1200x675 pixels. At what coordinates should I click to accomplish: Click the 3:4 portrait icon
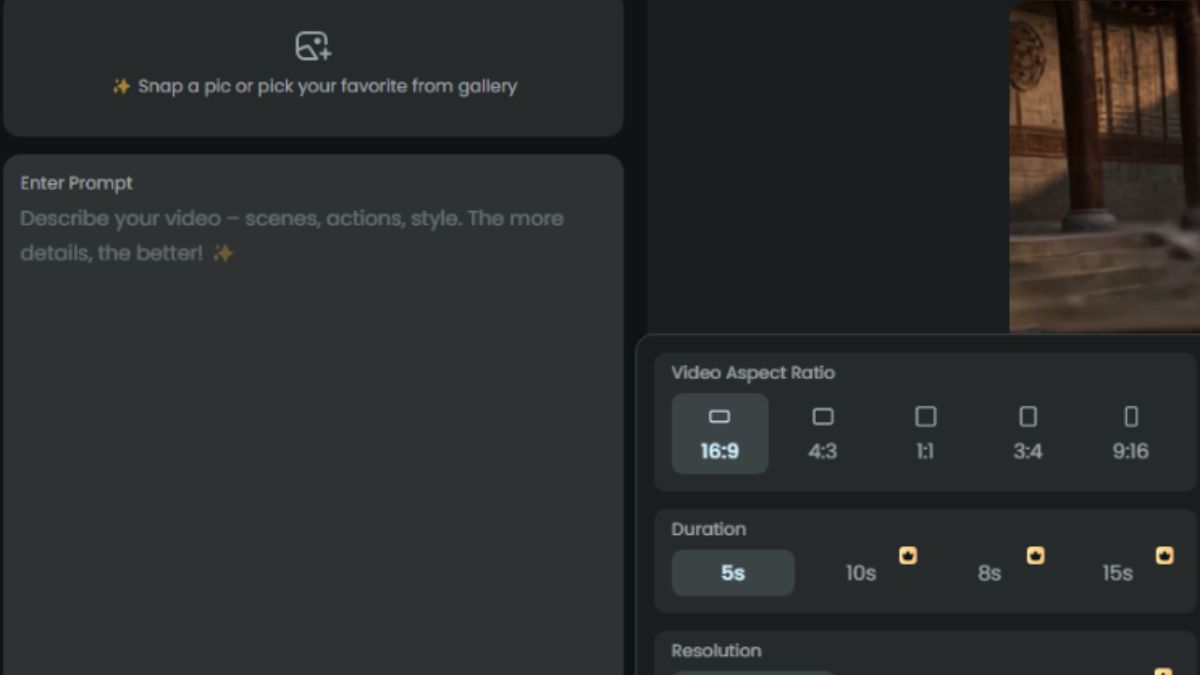coord(1028,416)
